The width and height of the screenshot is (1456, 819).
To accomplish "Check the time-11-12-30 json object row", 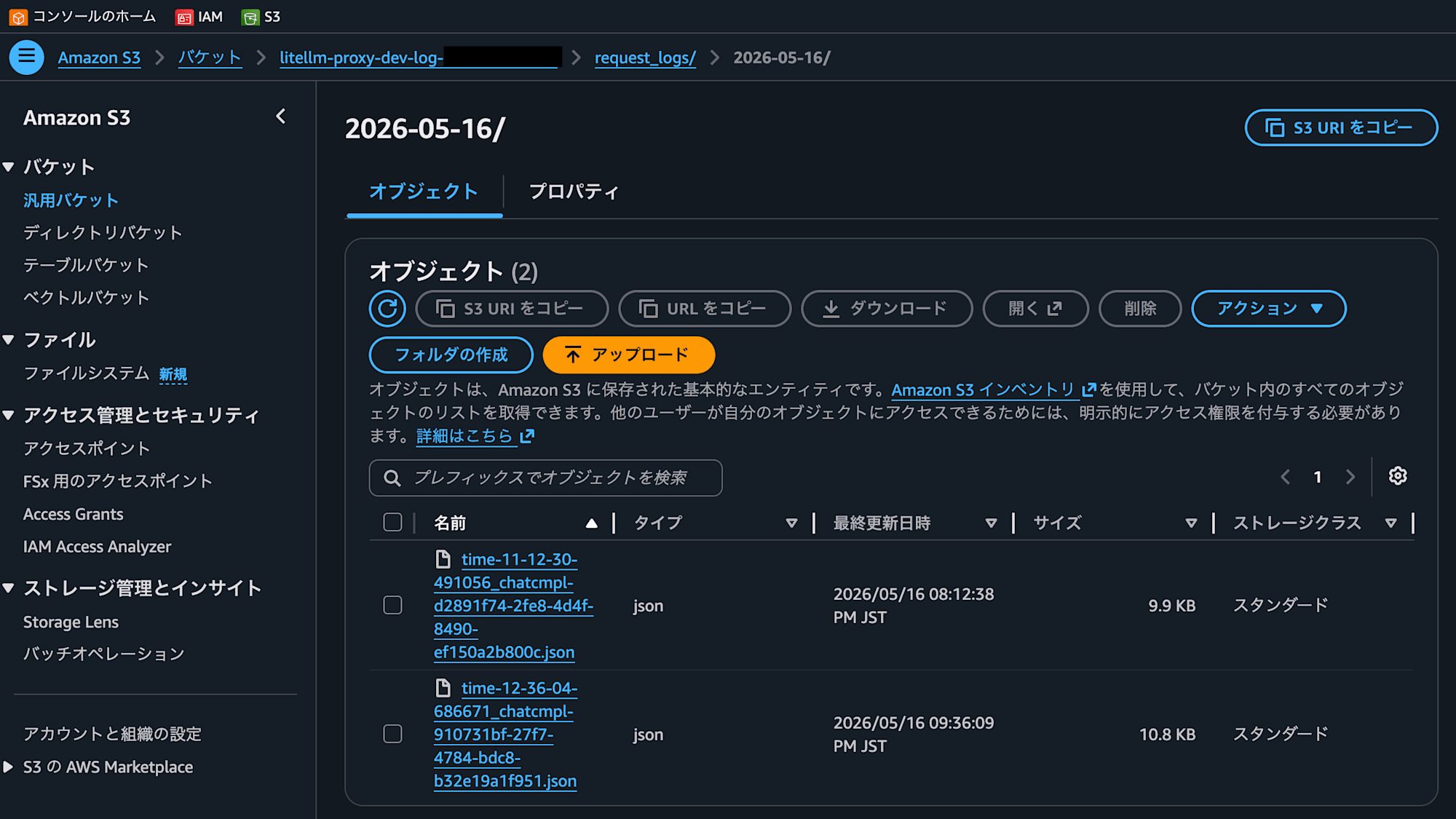I will (392, 605).
